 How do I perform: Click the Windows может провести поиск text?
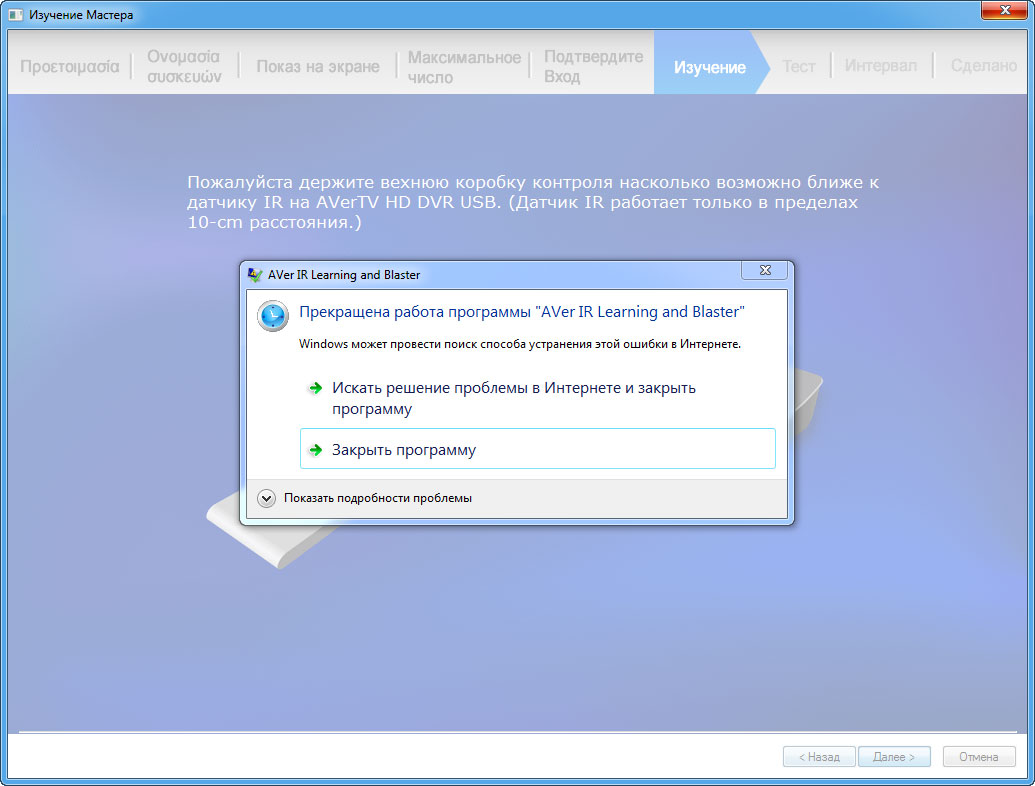pos(519,344)
